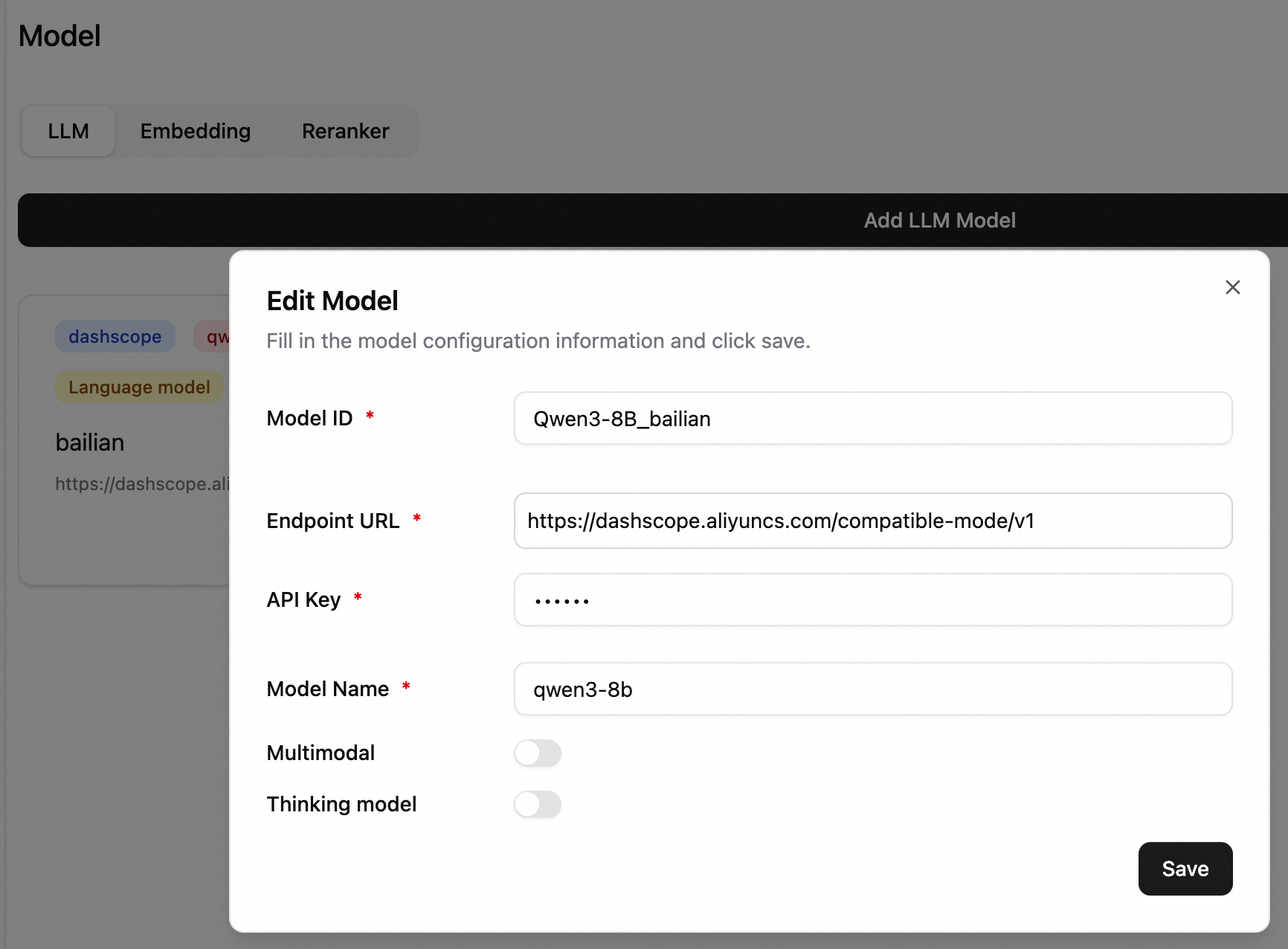The width and height of the screenshot is (1288, 949).
Task: Click the Model page heading
Action: click(59, 36)
